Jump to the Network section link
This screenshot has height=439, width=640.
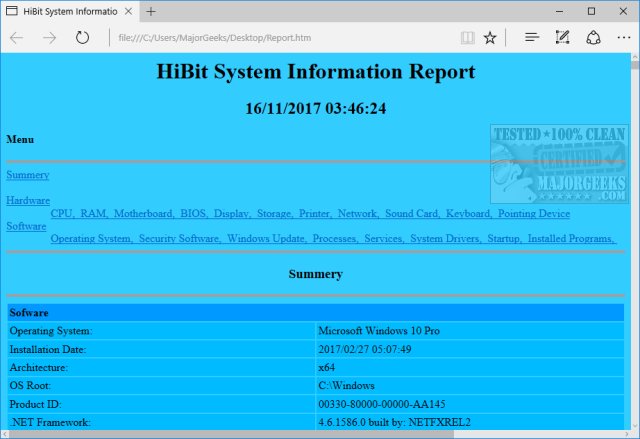pyautogui.click(x=358, y=213)
